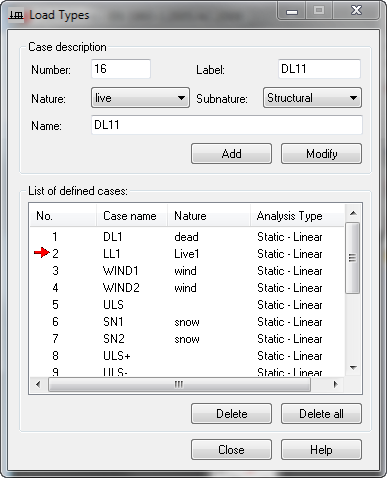387x478 pixels.
Task: Click the Live1 nature cell
Action: (x=187, y=254)
